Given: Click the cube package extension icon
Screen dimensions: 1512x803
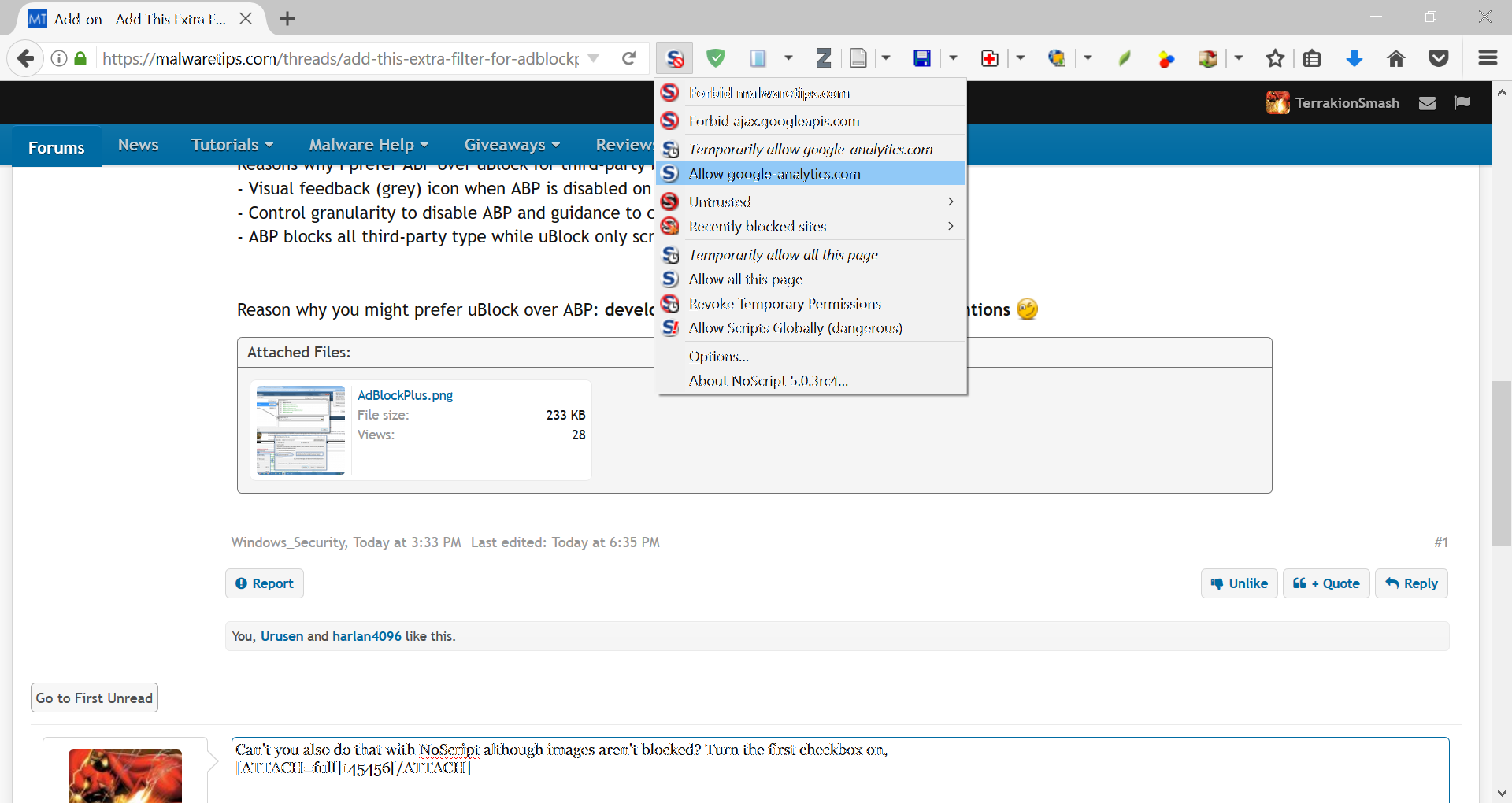Looking at the screenshot, I should [1208, 58].
